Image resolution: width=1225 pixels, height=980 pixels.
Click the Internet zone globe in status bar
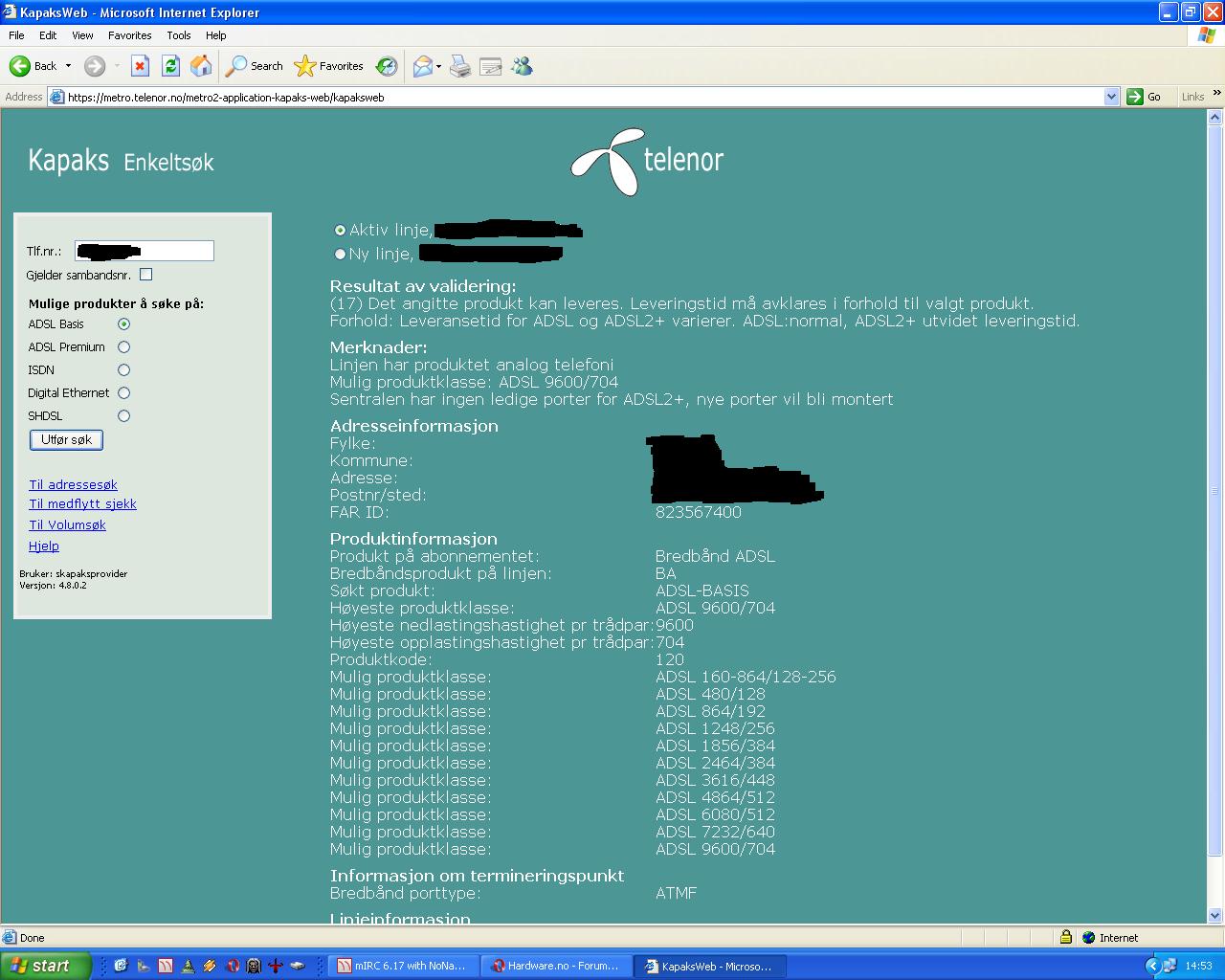point(1088,938)
